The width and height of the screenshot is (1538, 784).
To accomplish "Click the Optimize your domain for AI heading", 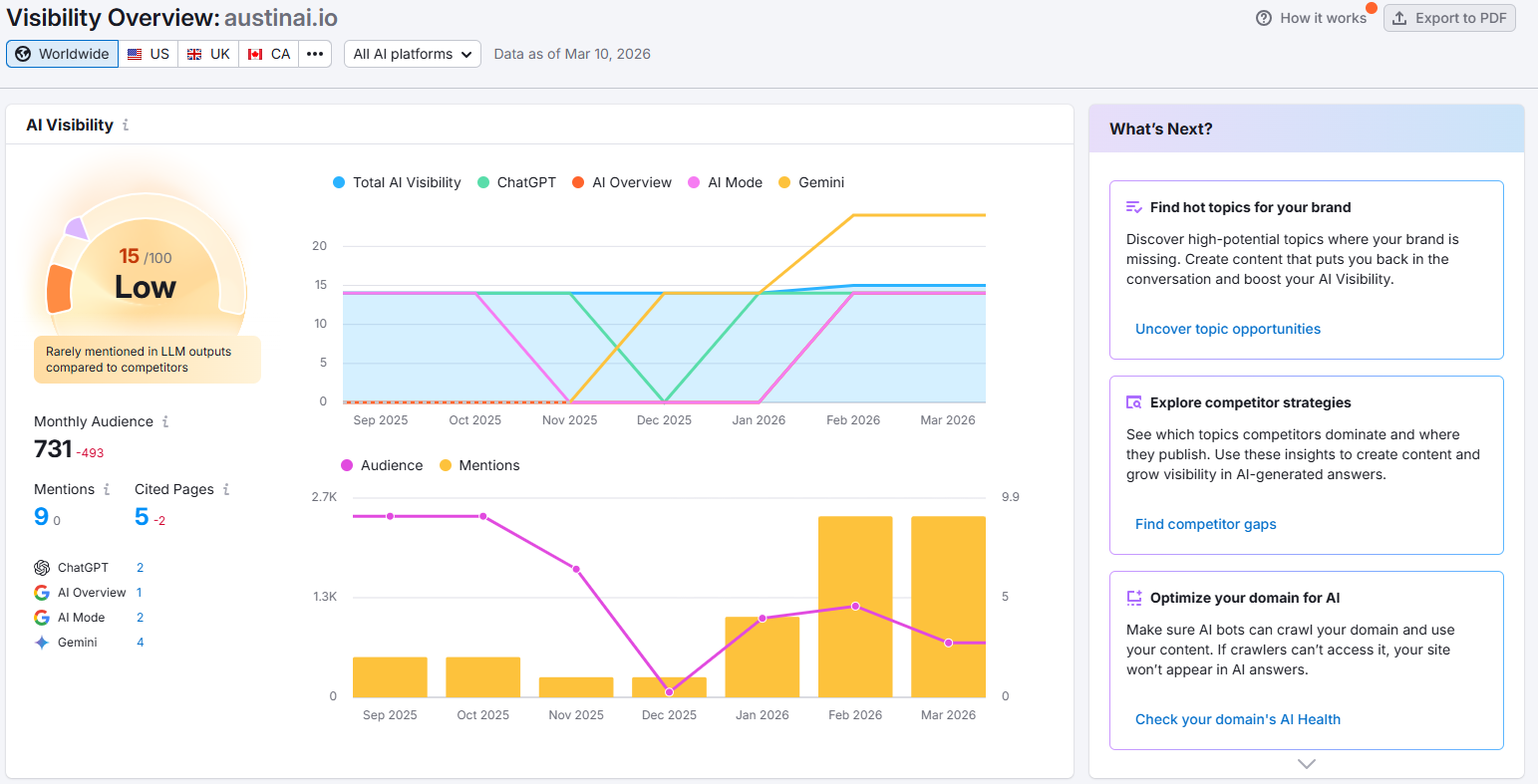I will (1245, 598).
